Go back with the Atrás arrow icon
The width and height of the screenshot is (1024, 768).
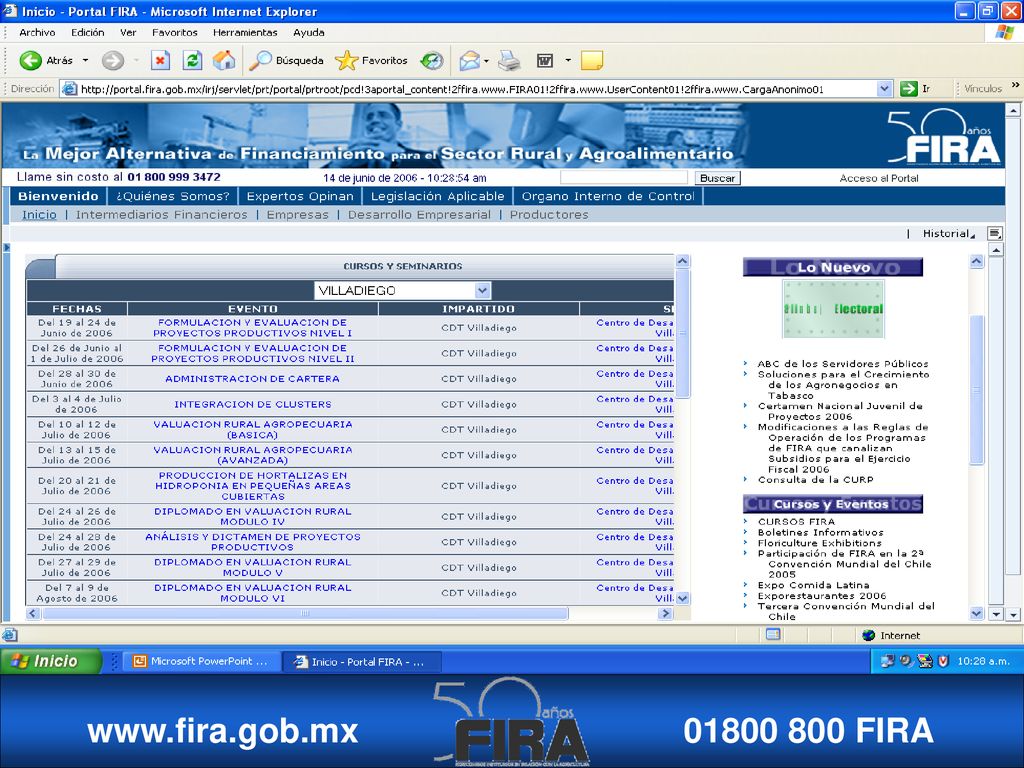(30, 61)
